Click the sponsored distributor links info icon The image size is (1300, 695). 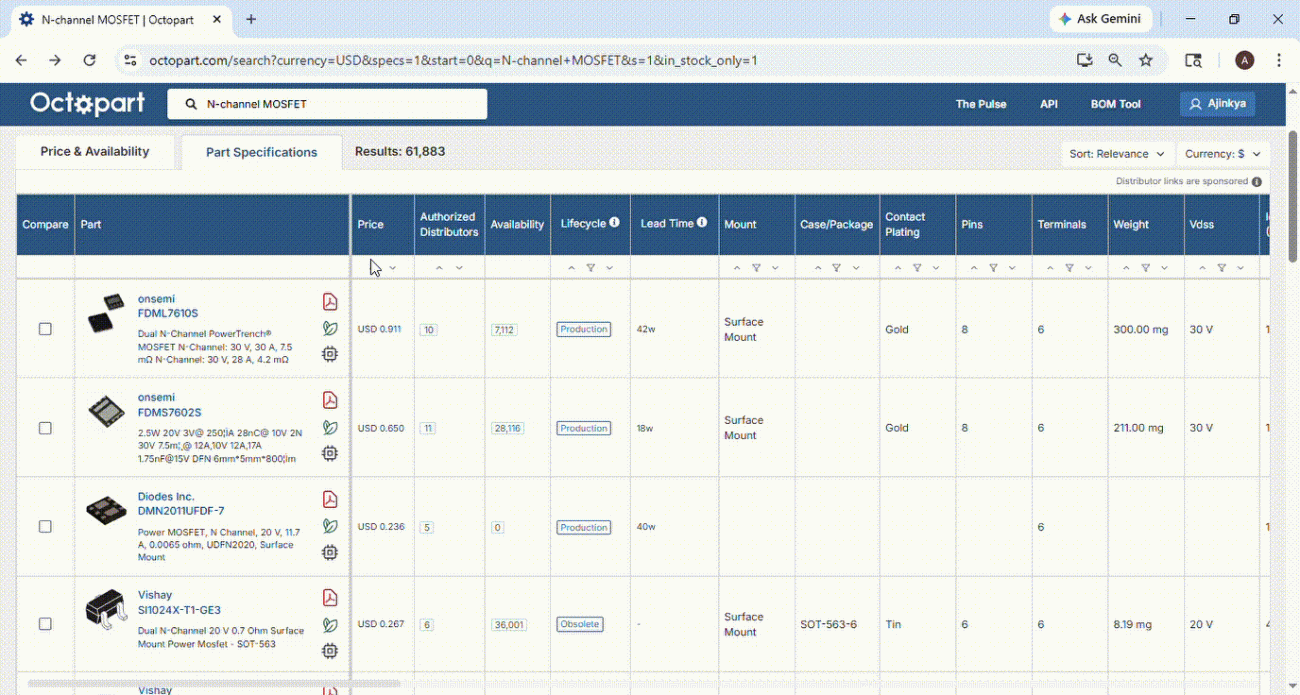tap(1257, 182)
